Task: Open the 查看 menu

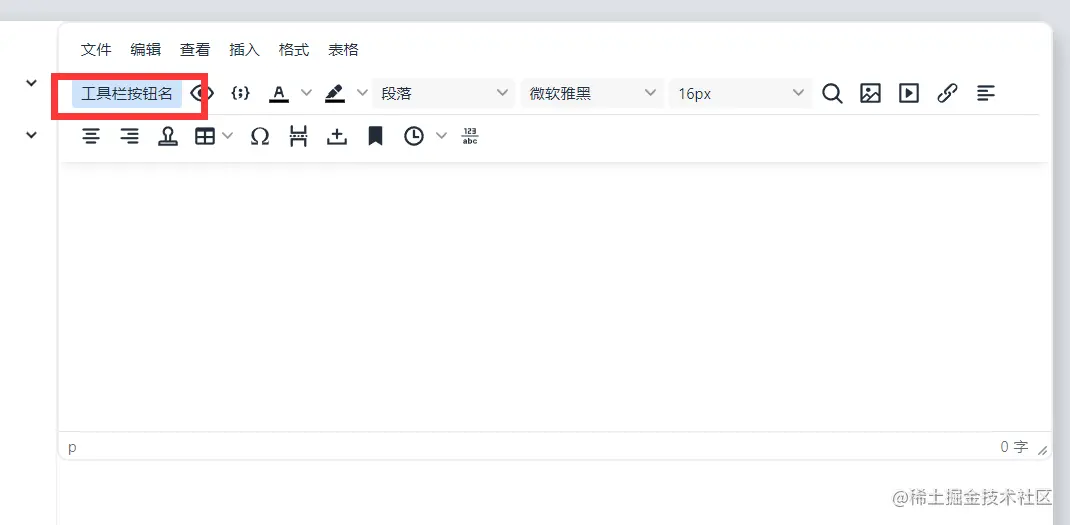Action: [194, 50]
